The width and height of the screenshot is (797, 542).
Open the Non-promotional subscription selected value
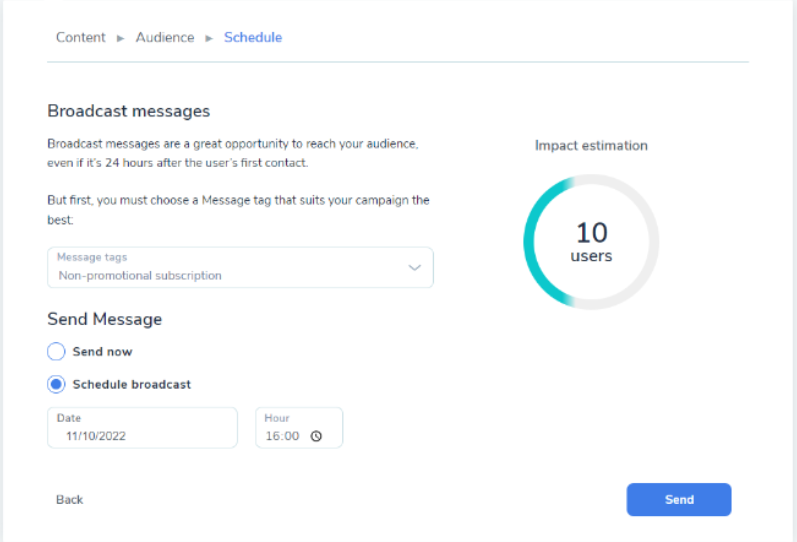tap(139, 275)
